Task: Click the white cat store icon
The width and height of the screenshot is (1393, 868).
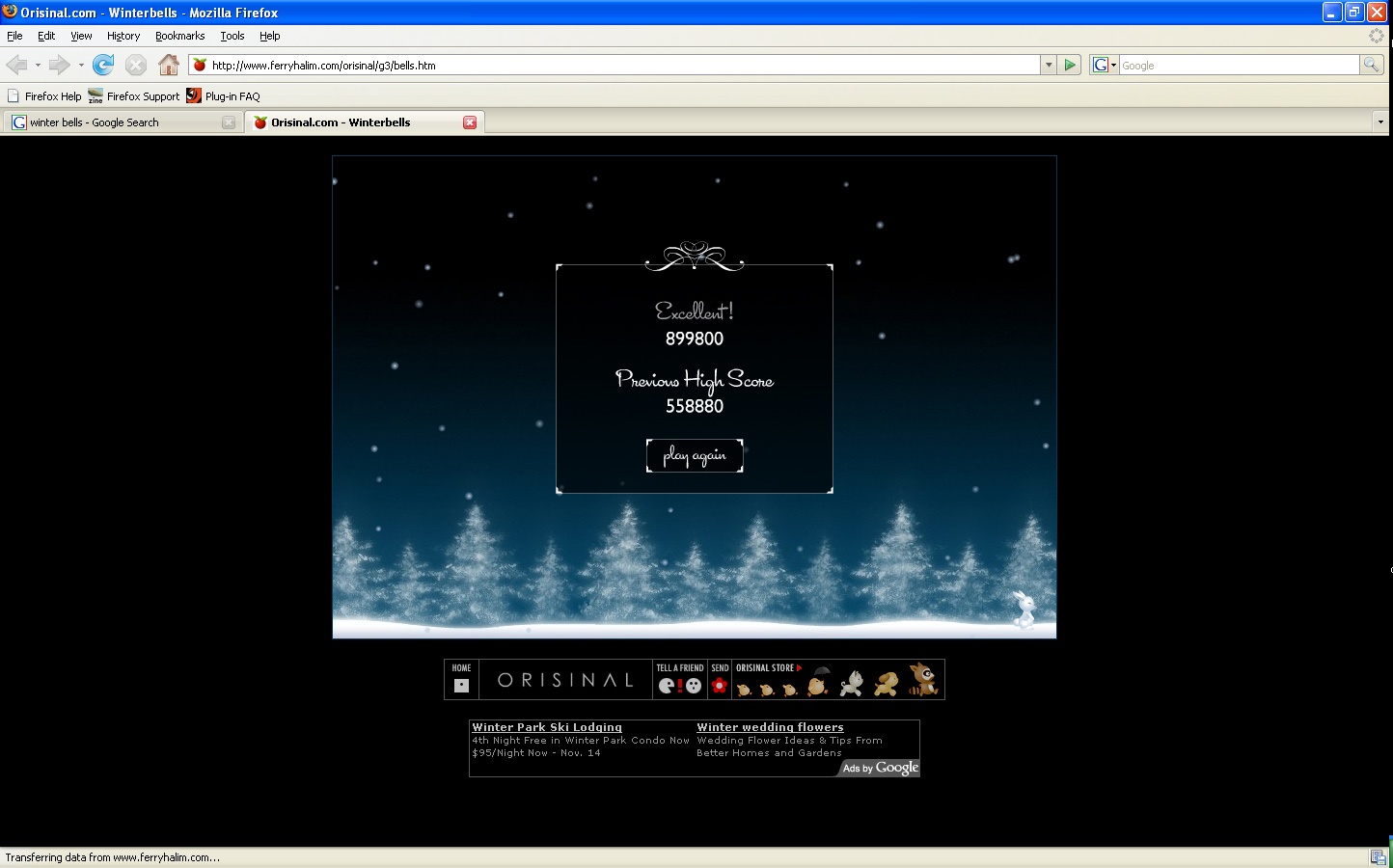Action: click(852, 684)
